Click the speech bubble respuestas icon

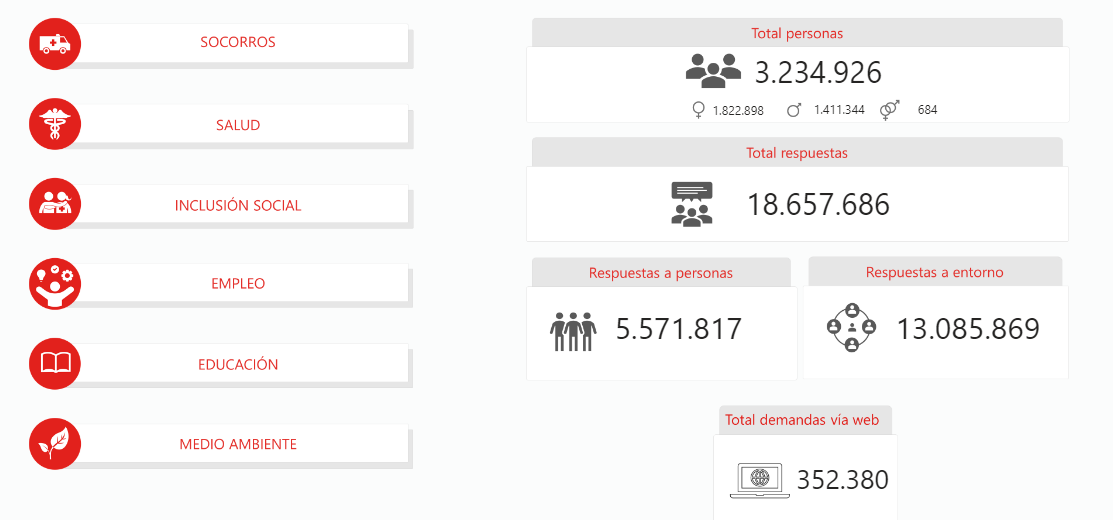(x=691, y=203)
